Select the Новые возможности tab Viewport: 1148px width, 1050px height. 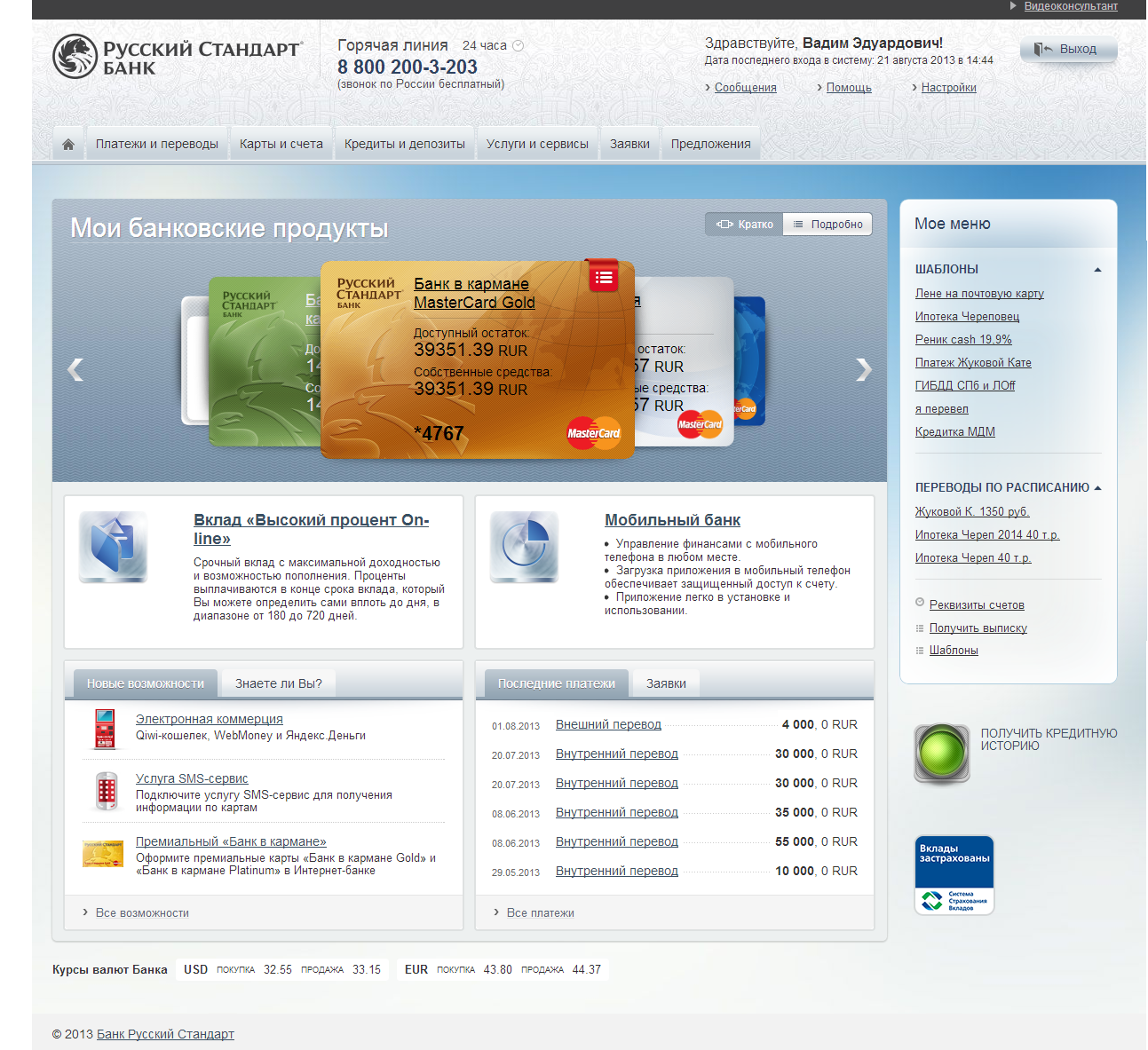pyautogui.click(x=146, y=683)
